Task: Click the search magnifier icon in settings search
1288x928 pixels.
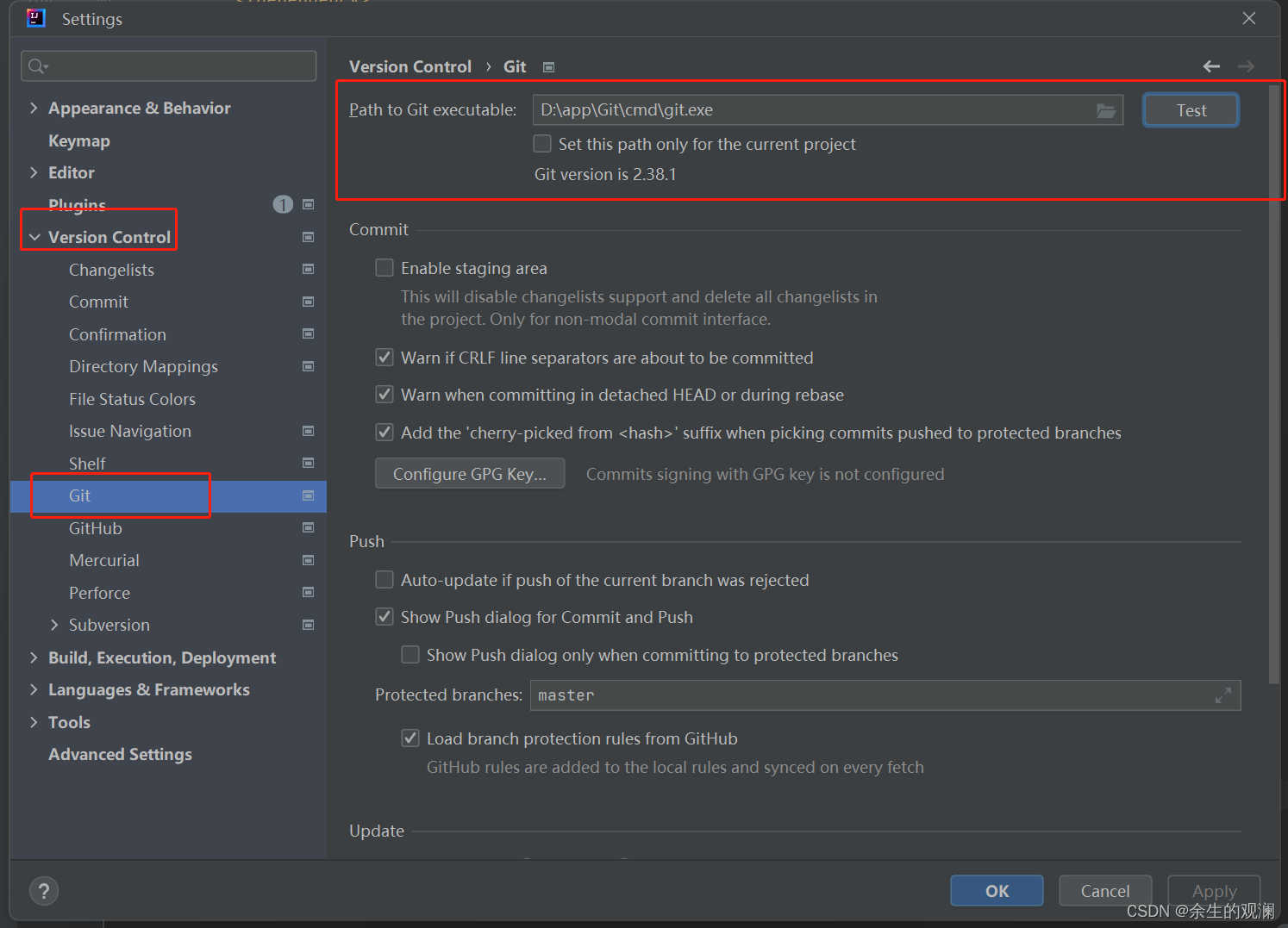Action: point(37,66)
